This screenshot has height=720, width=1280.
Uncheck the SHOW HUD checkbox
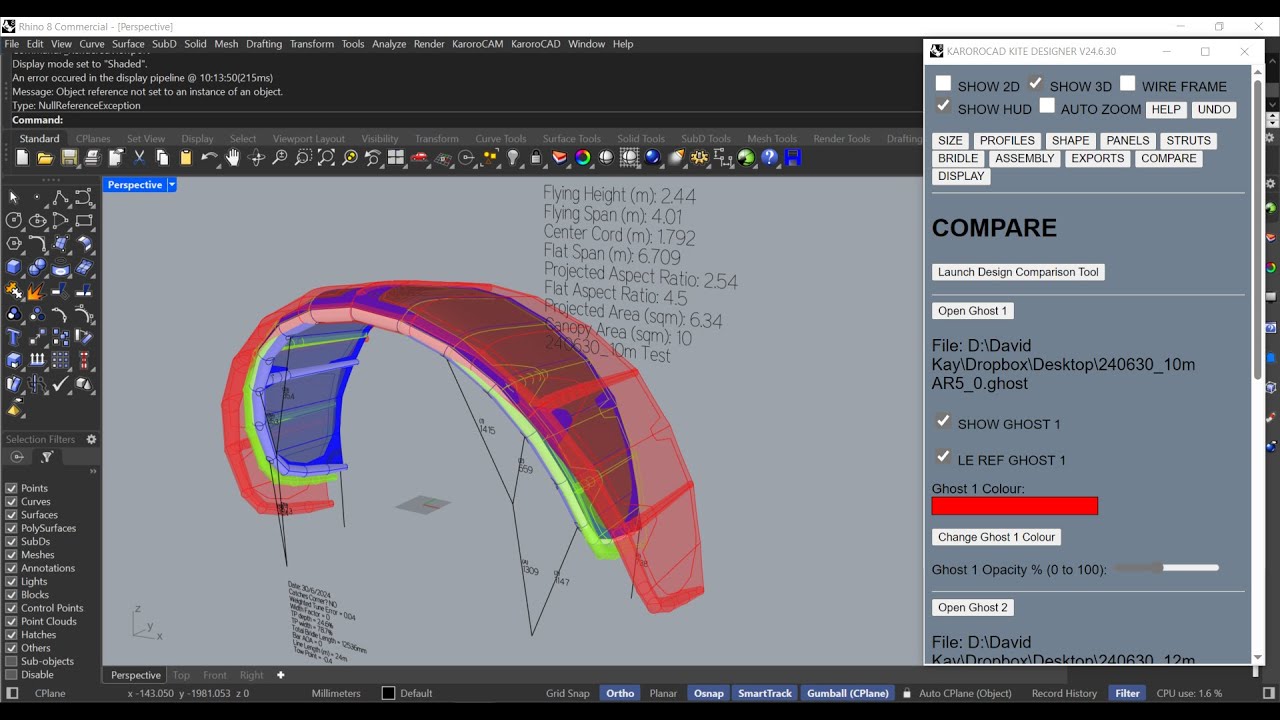[943, 106]
